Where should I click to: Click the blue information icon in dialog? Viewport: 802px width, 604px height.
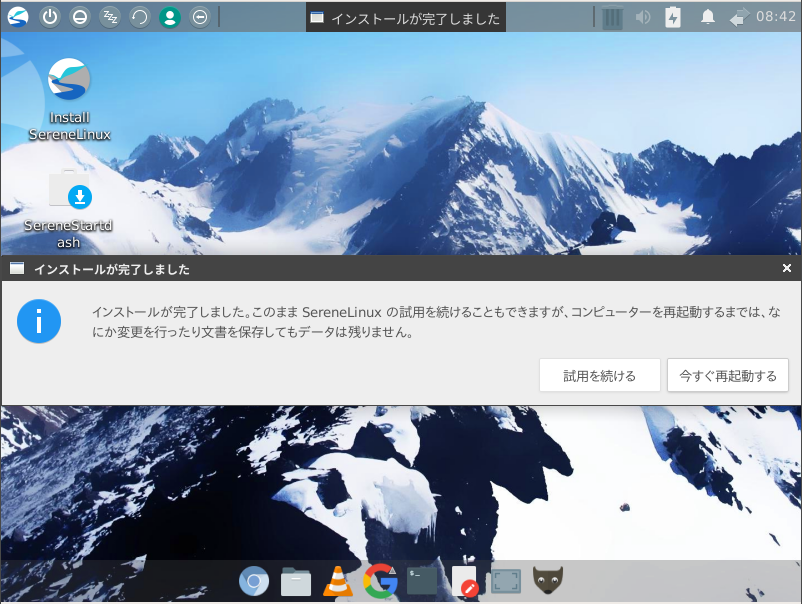[39, 321]
